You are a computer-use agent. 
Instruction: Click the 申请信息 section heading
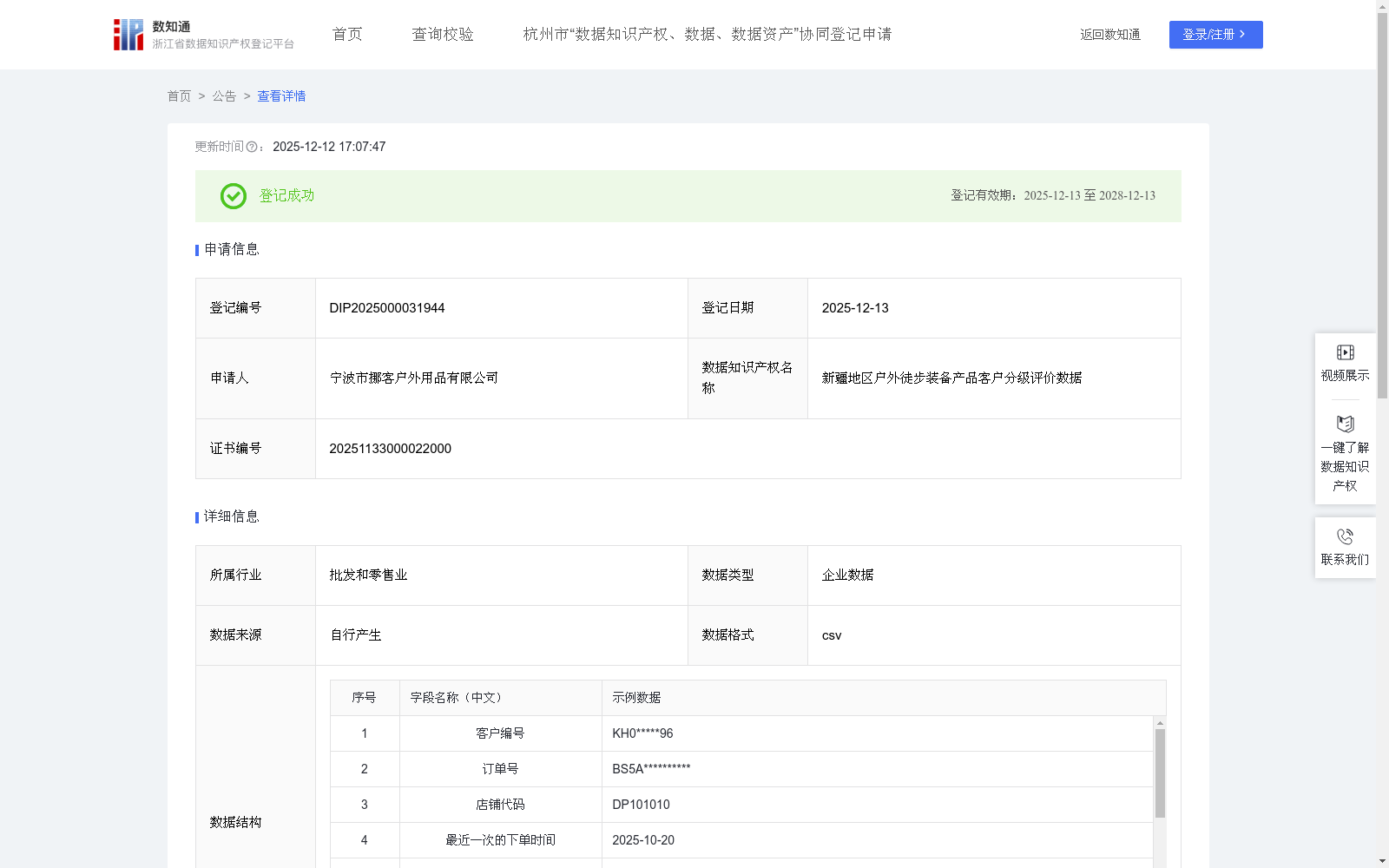tap(231, 250)
